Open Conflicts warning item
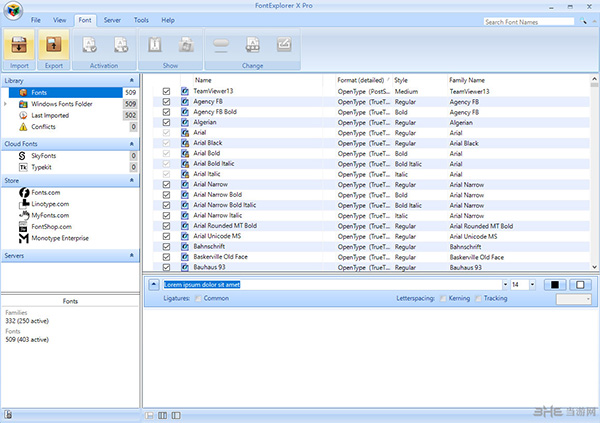The image size is (600, 423). tap(43, 127)
